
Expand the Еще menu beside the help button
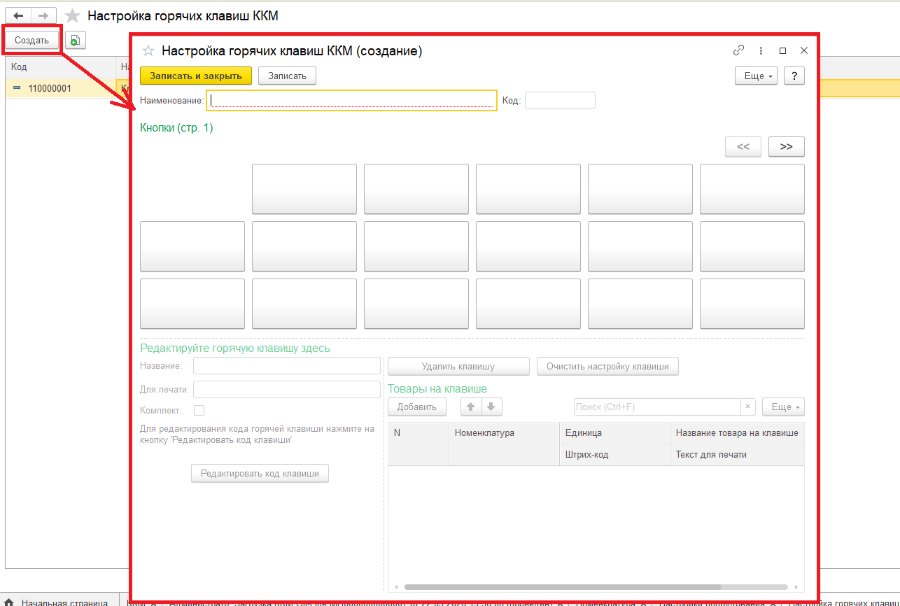[757, 76]
